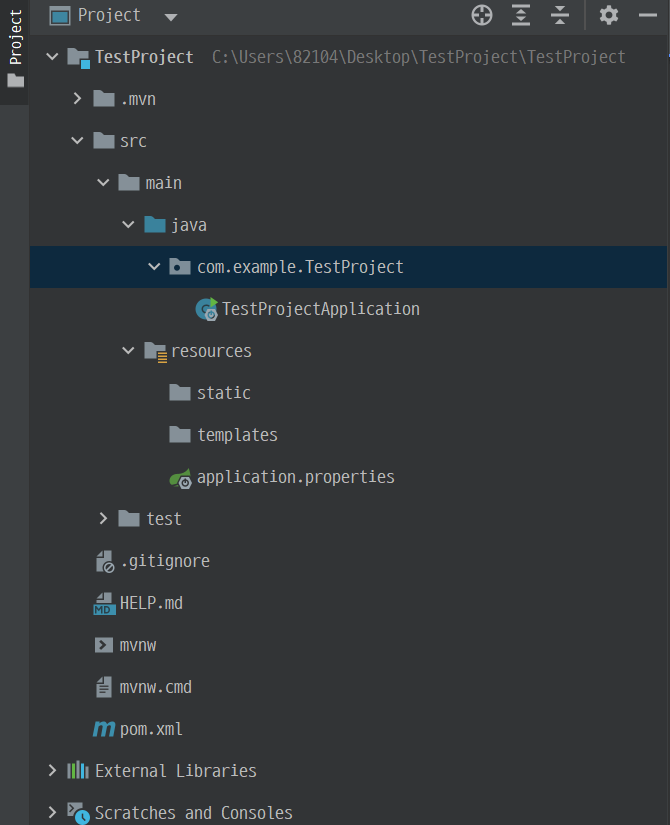This screenshot has width=670, height=825.
Task: Click the Maven pom.xml icon
Action: click(104, 729)
